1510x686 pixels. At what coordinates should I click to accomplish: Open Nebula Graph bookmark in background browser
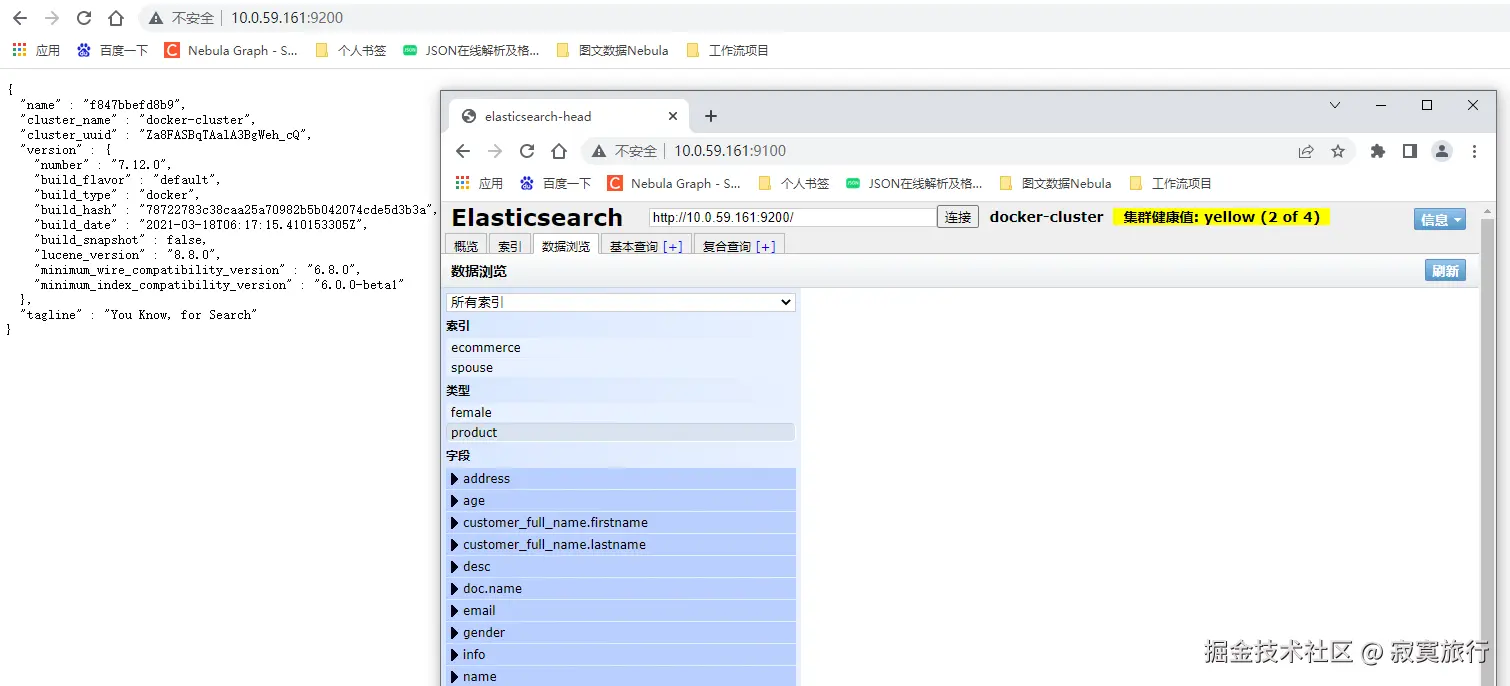pos(231,50)
